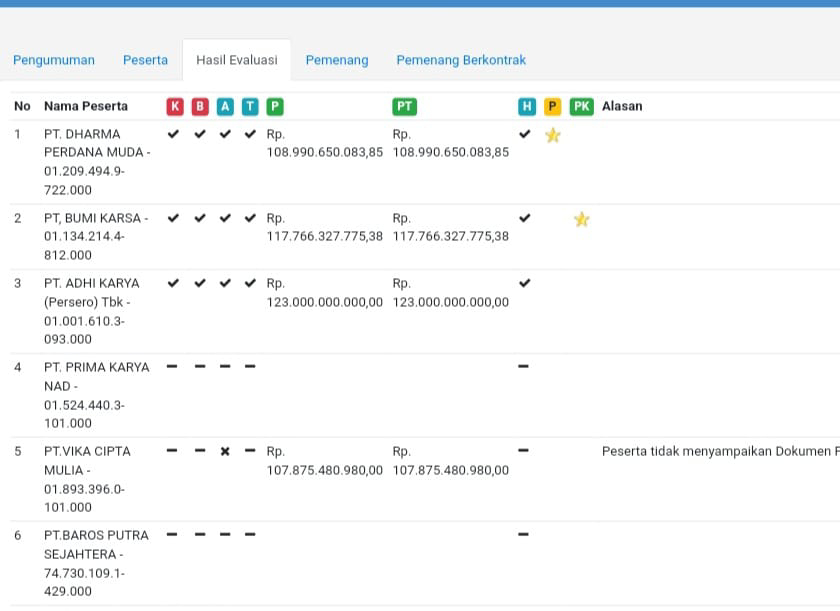Click the yellow P column badge

552,107
